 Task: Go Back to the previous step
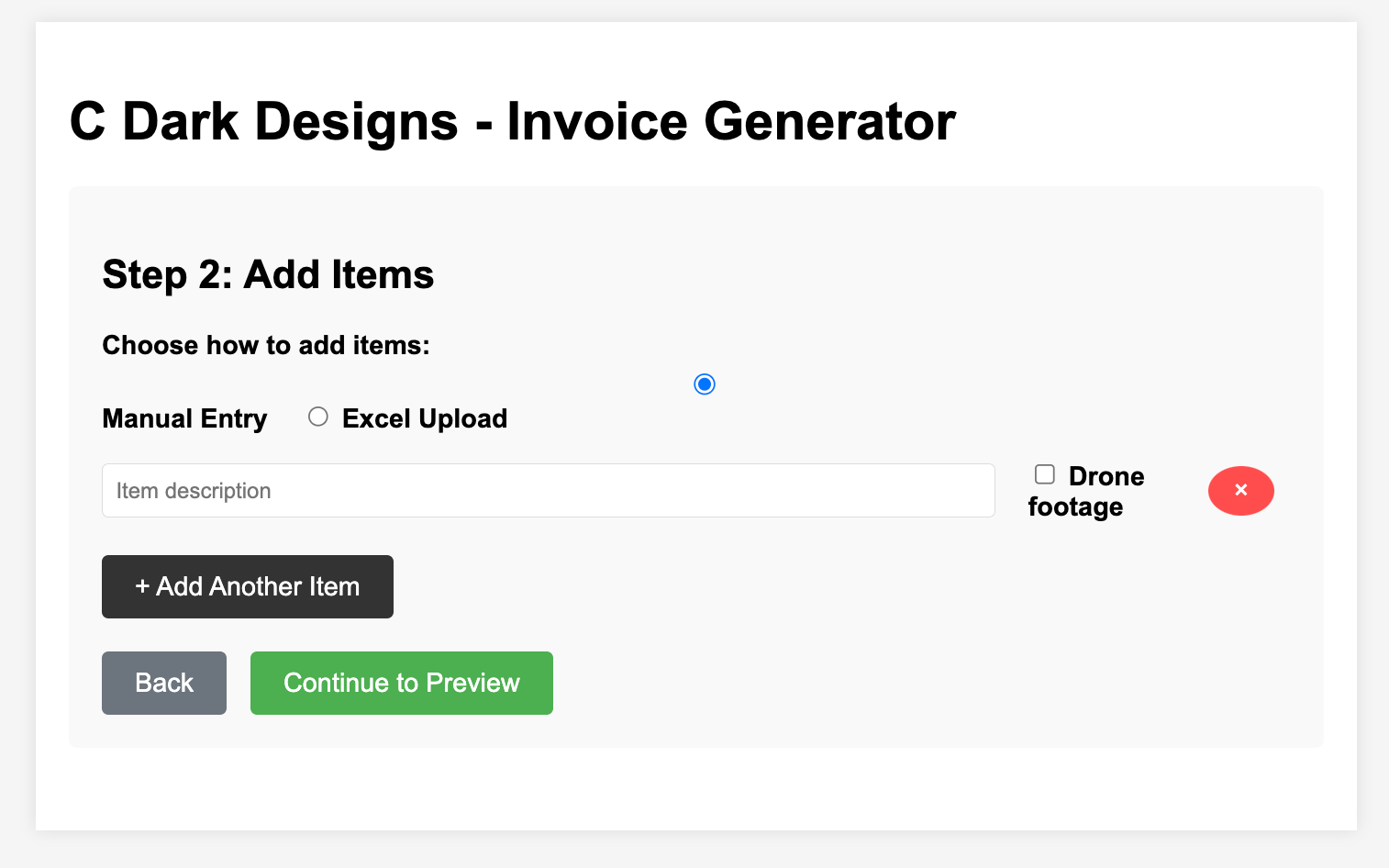pos(164,683)
